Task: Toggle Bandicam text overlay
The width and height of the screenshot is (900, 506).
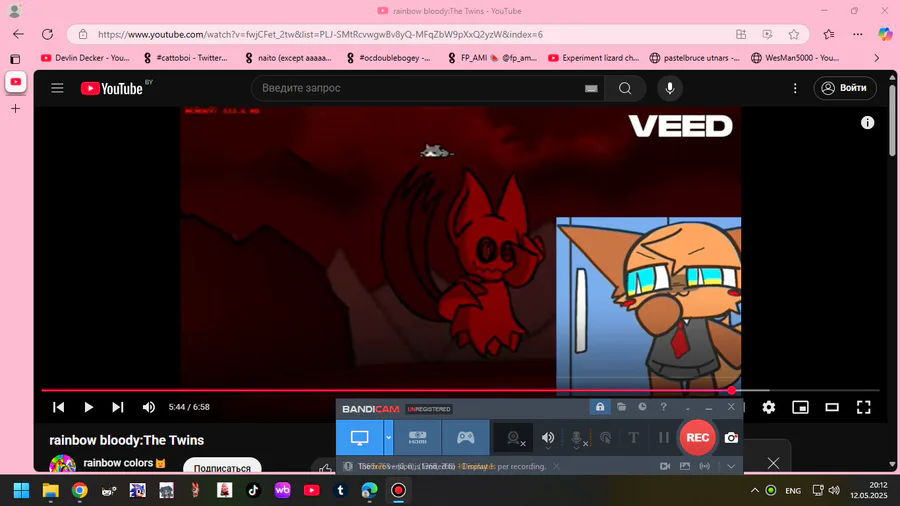Action: (x=634, y=438)
